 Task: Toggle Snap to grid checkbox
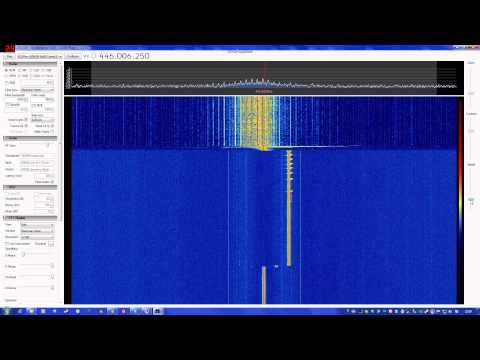point(26,120)
